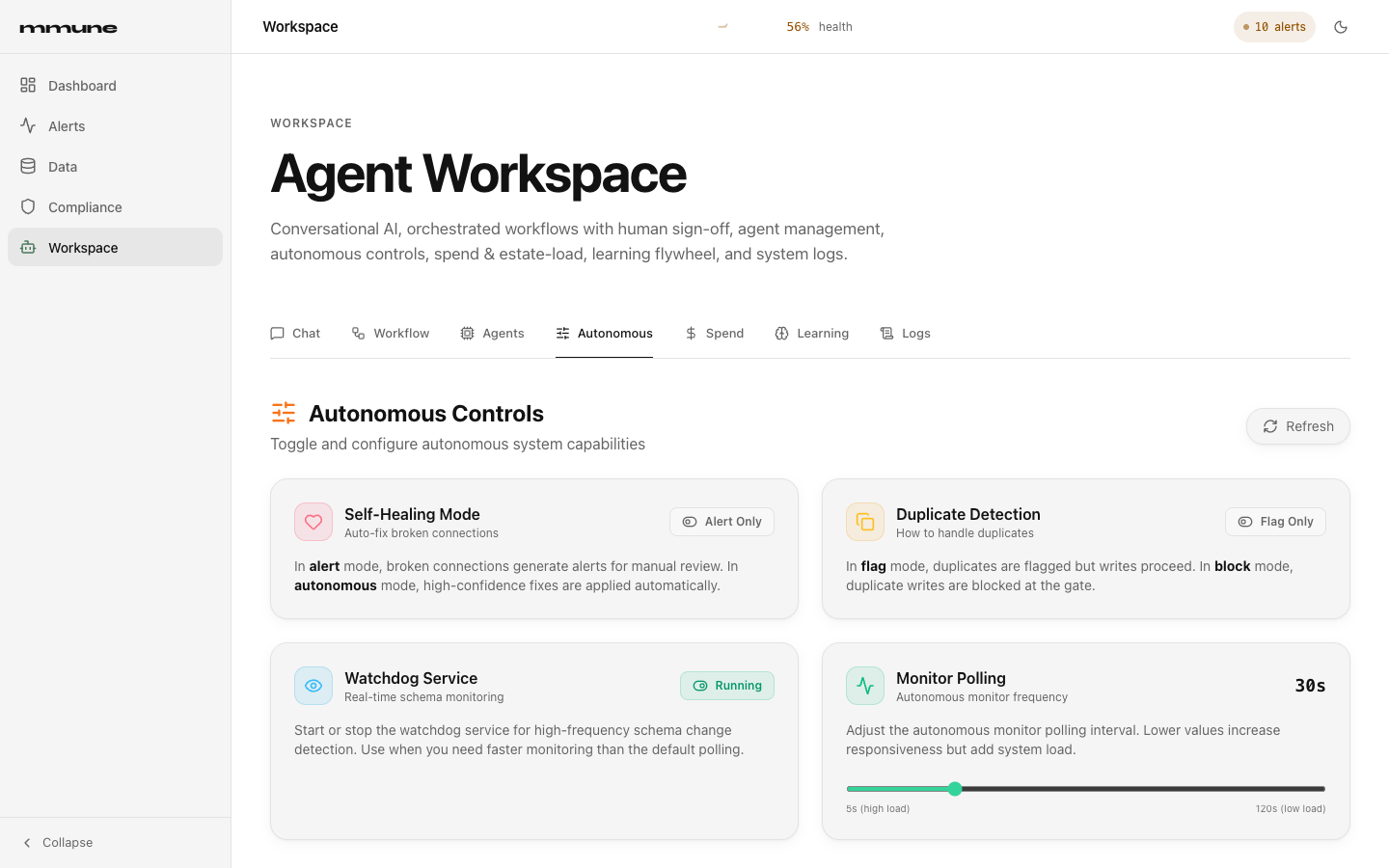This screenshot has height=868, width=1389.
Task: Stop the Watchdog Service via Running toggle
Action: tap(727, 686)
